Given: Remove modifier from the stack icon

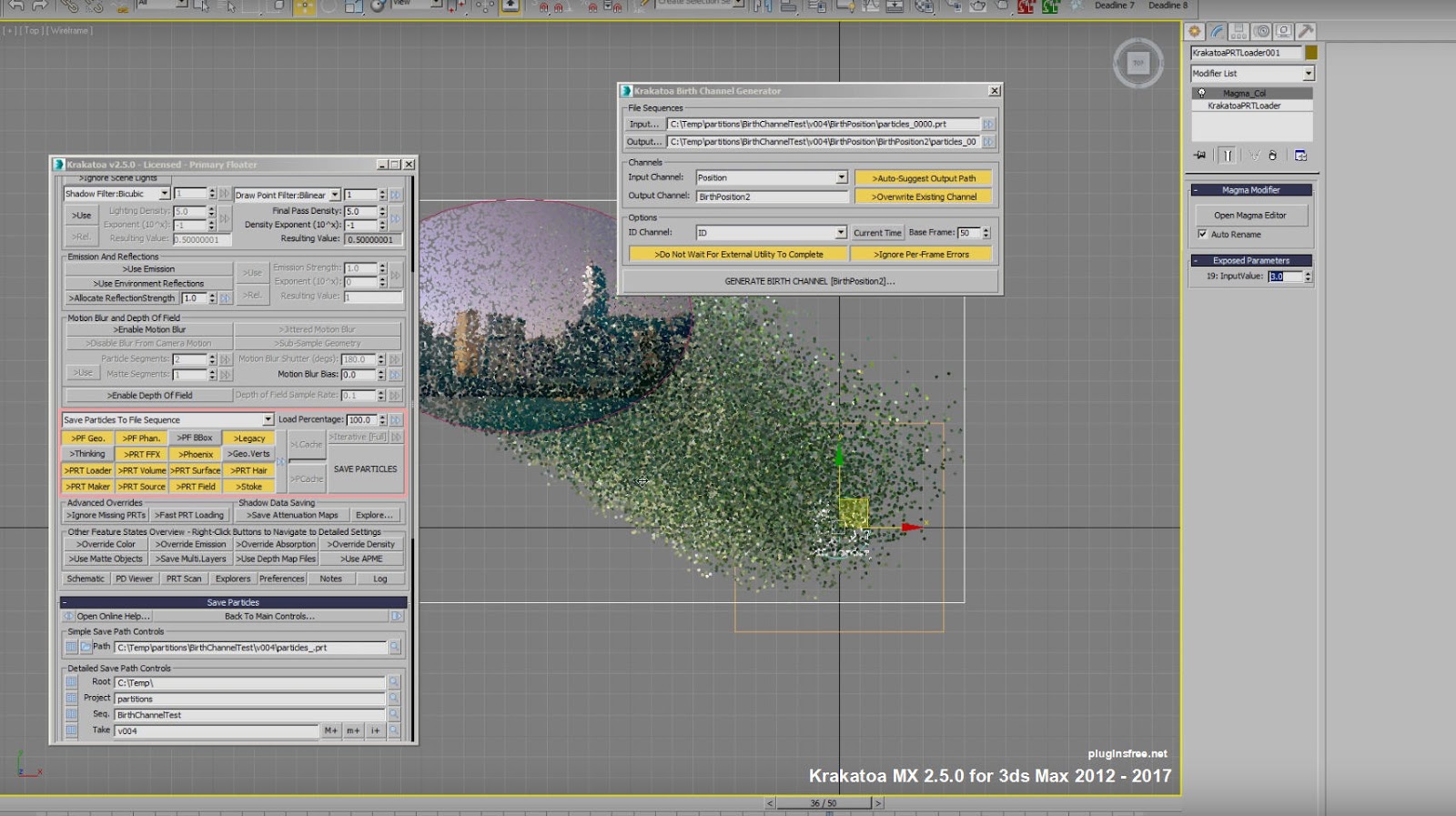Looking at the screenshot, I should pyautogui.click(x=1273, y=156).
